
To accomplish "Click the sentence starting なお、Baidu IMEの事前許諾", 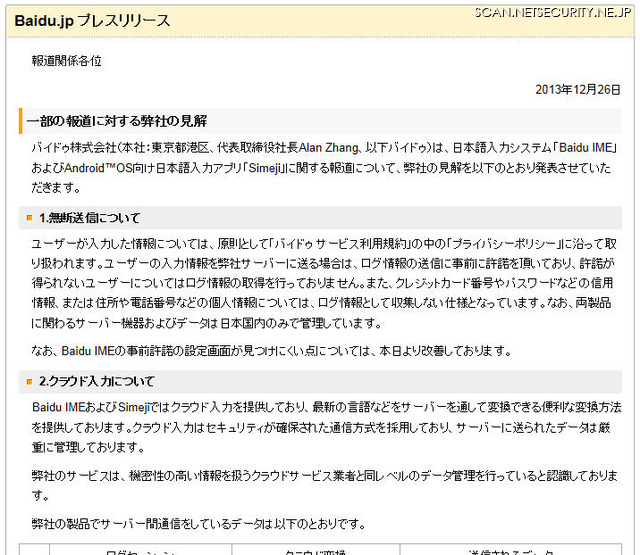I will click(271, 351).
